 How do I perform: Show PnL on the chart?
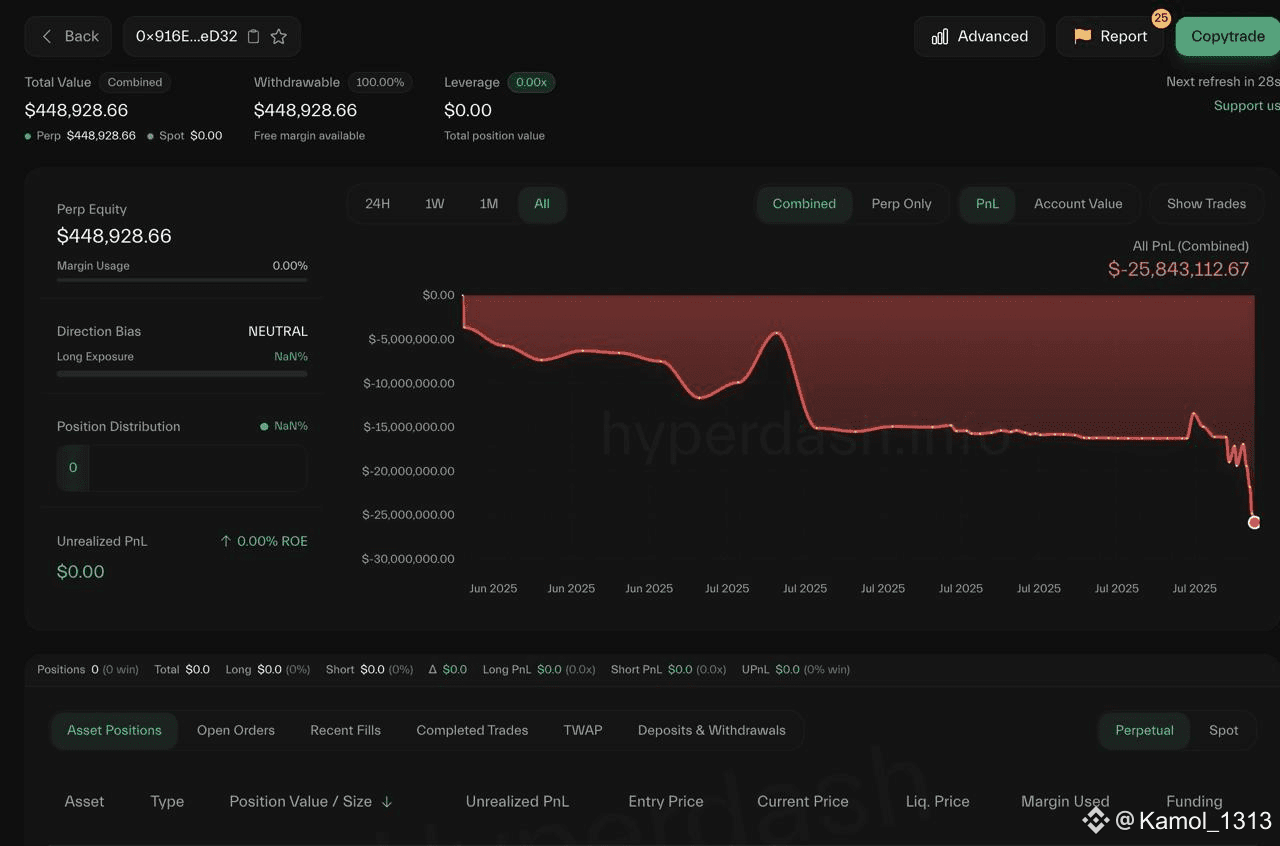(987, 204)
